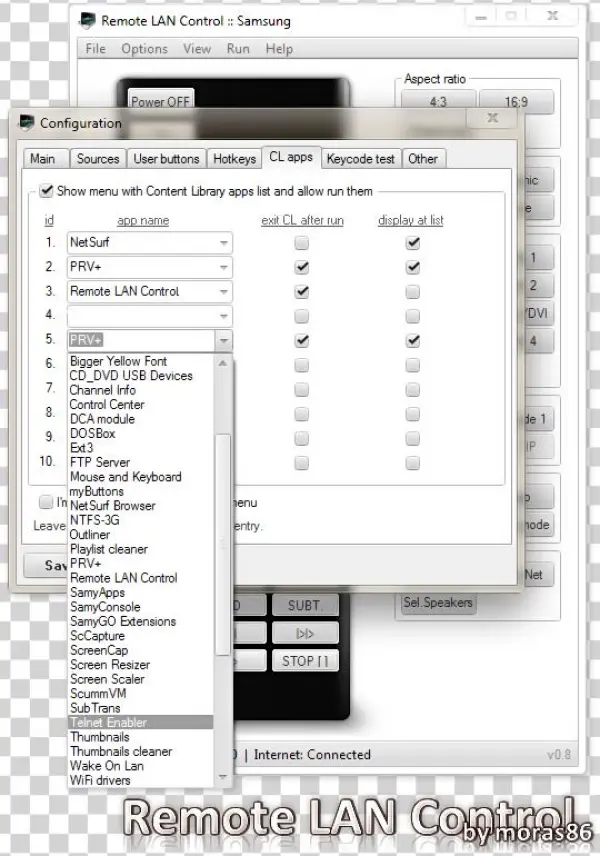Open the Options menu
This screenshot has height=856, width=600.
pyautogui.click(x=145, y=49)
